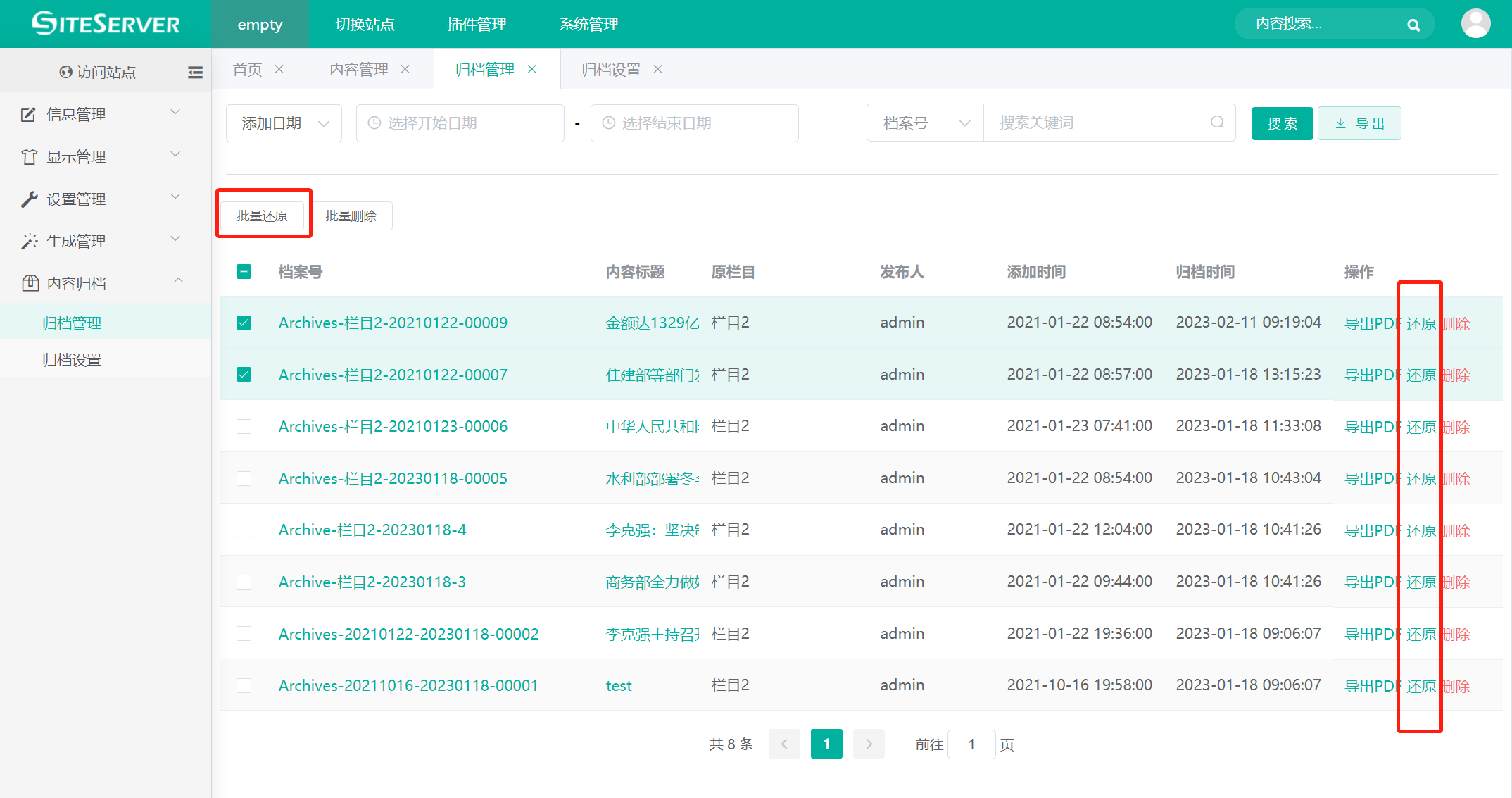Close the 内容管理 tab with its X icon
The width and height of the screenshot is (1512, 798).
(405, 69)
